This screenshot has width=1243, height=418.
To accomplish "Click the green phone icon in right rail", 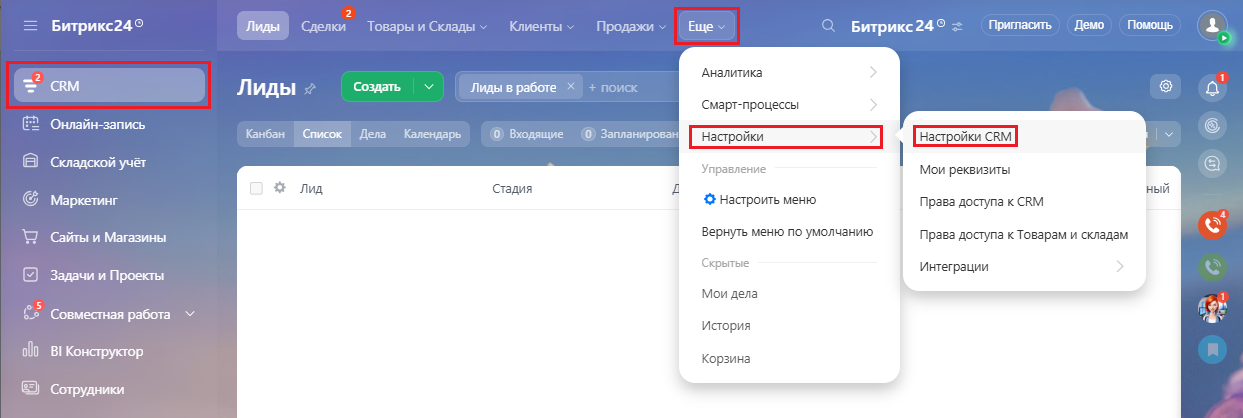I will click(1212, 267).
